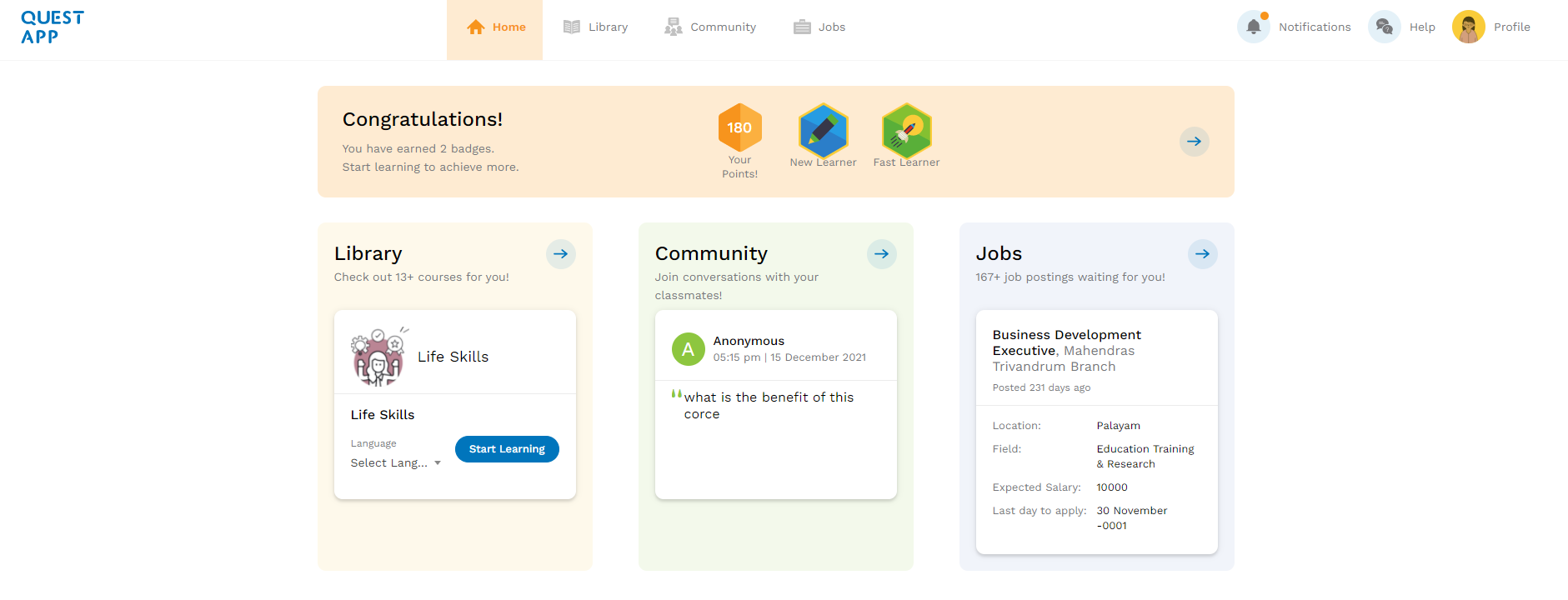
Task: Open Jobs section via arrow button
Action: (1202, 254)
